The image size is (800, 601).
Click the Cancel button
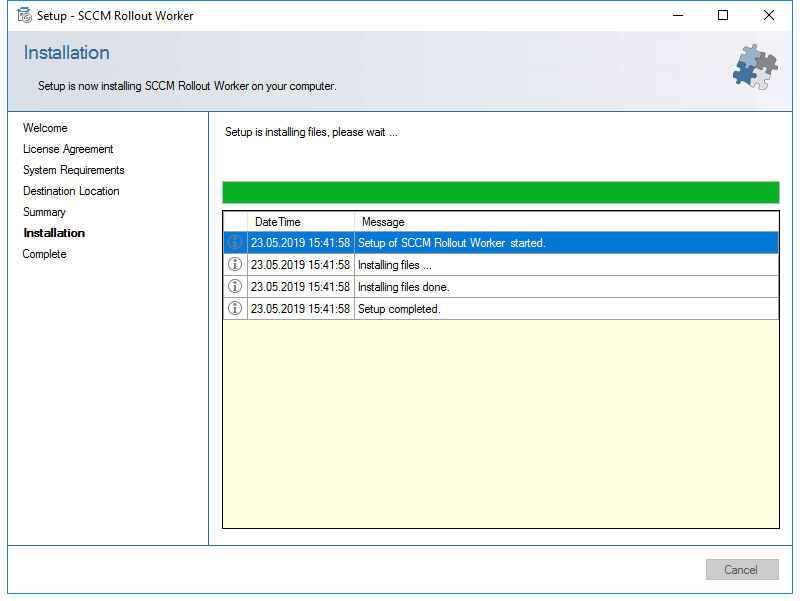742,569
